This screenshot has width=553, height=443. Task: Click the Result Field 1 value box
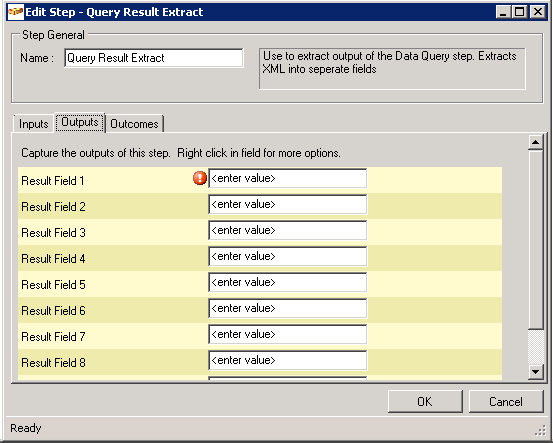(287, 178)
